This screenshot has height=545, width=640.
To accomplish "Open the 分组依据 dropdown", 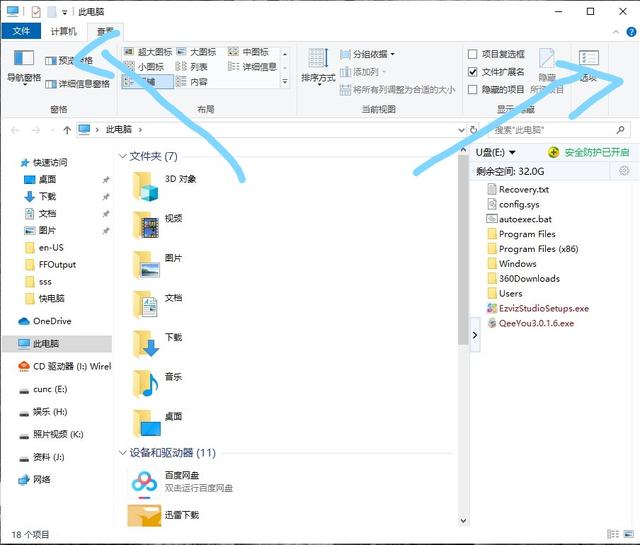I will point(367,54).
